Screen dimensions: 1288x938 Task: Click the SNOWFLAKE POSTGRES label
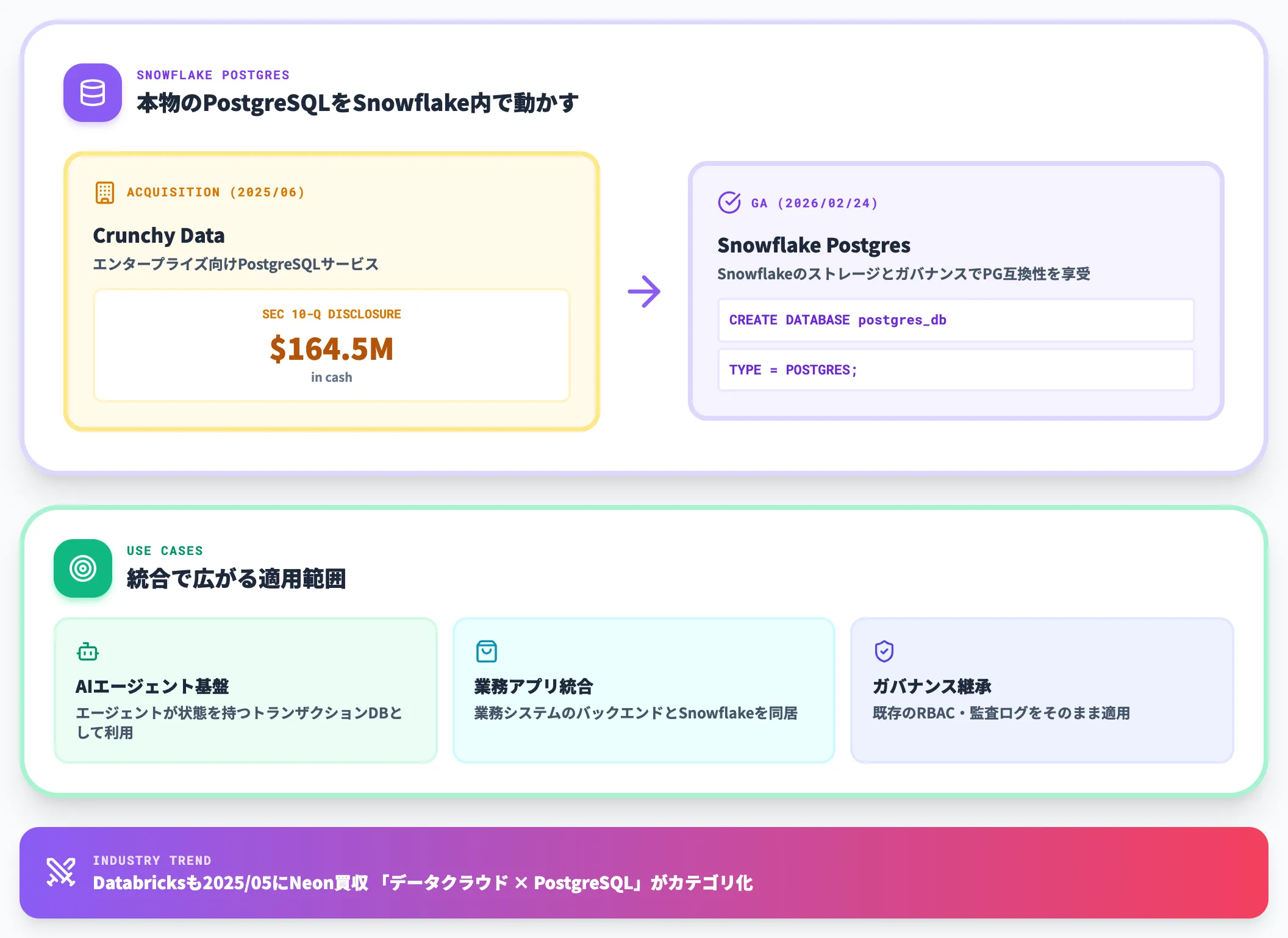click(213, 75)
